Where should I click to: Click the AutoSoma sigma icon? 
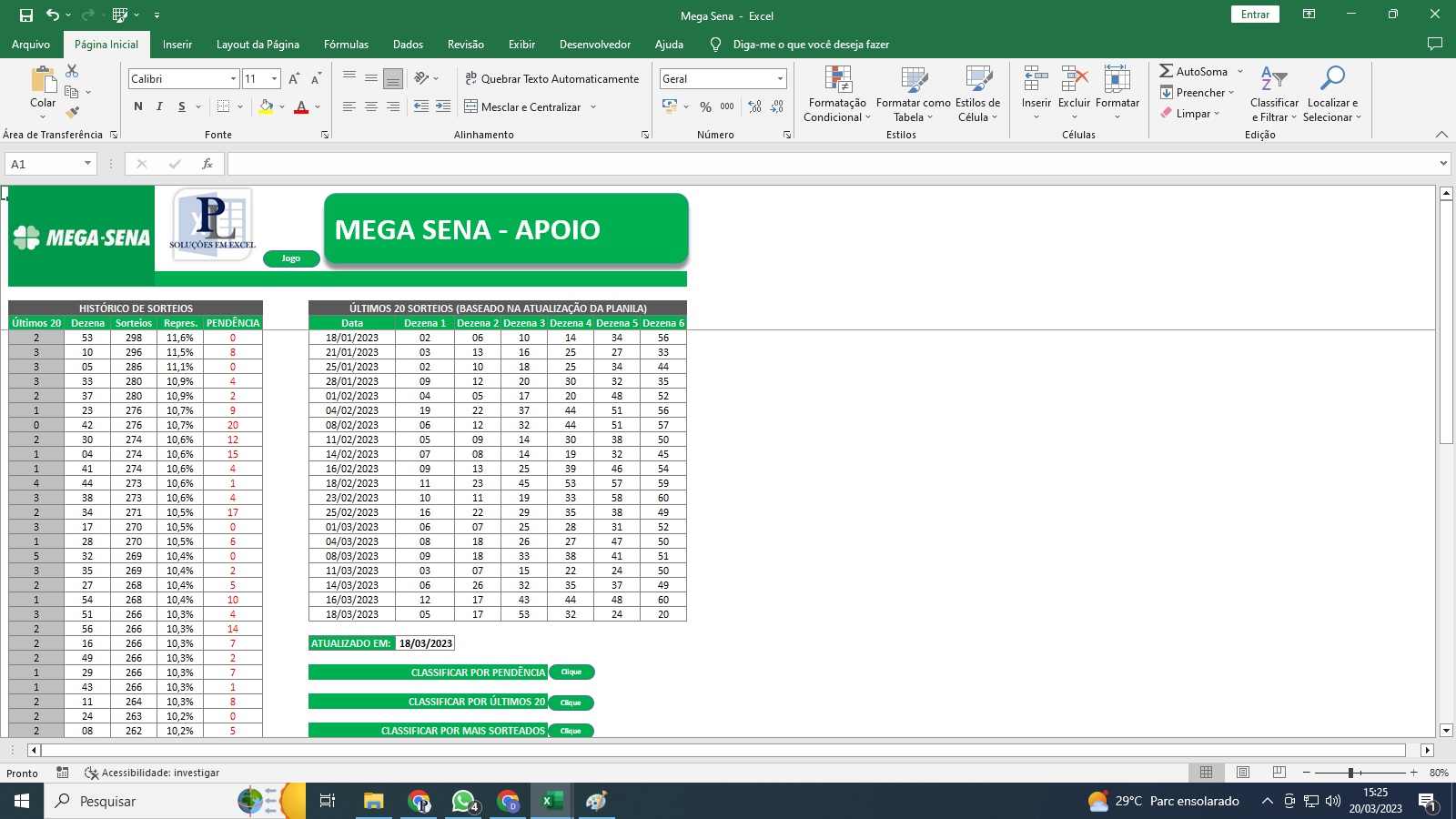click(1166, 71)
